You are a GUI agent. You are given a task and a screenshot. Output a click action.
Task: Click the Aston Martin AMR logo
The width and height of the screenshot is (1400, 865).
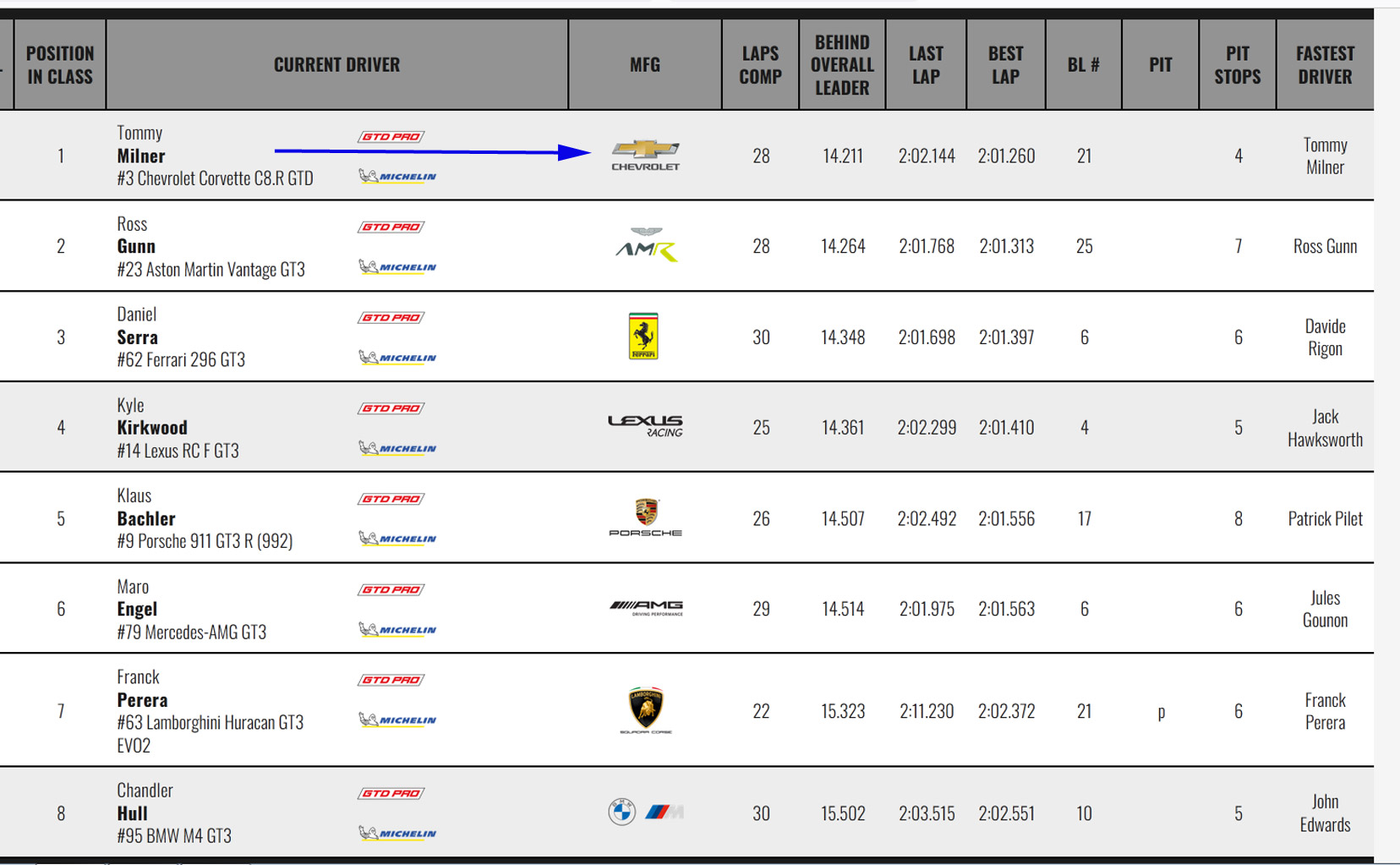[x=646, y=245]
